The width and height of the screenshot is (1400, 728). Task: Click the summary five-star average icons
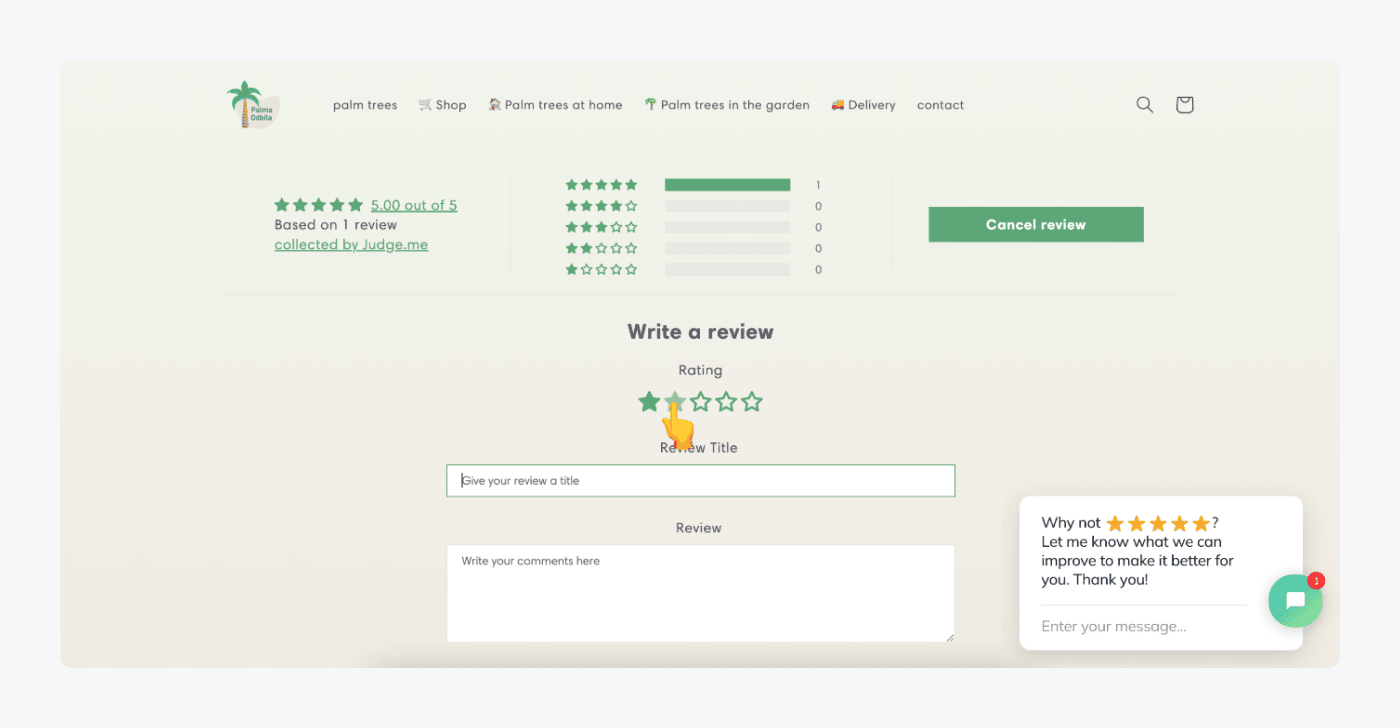point(319,205)
